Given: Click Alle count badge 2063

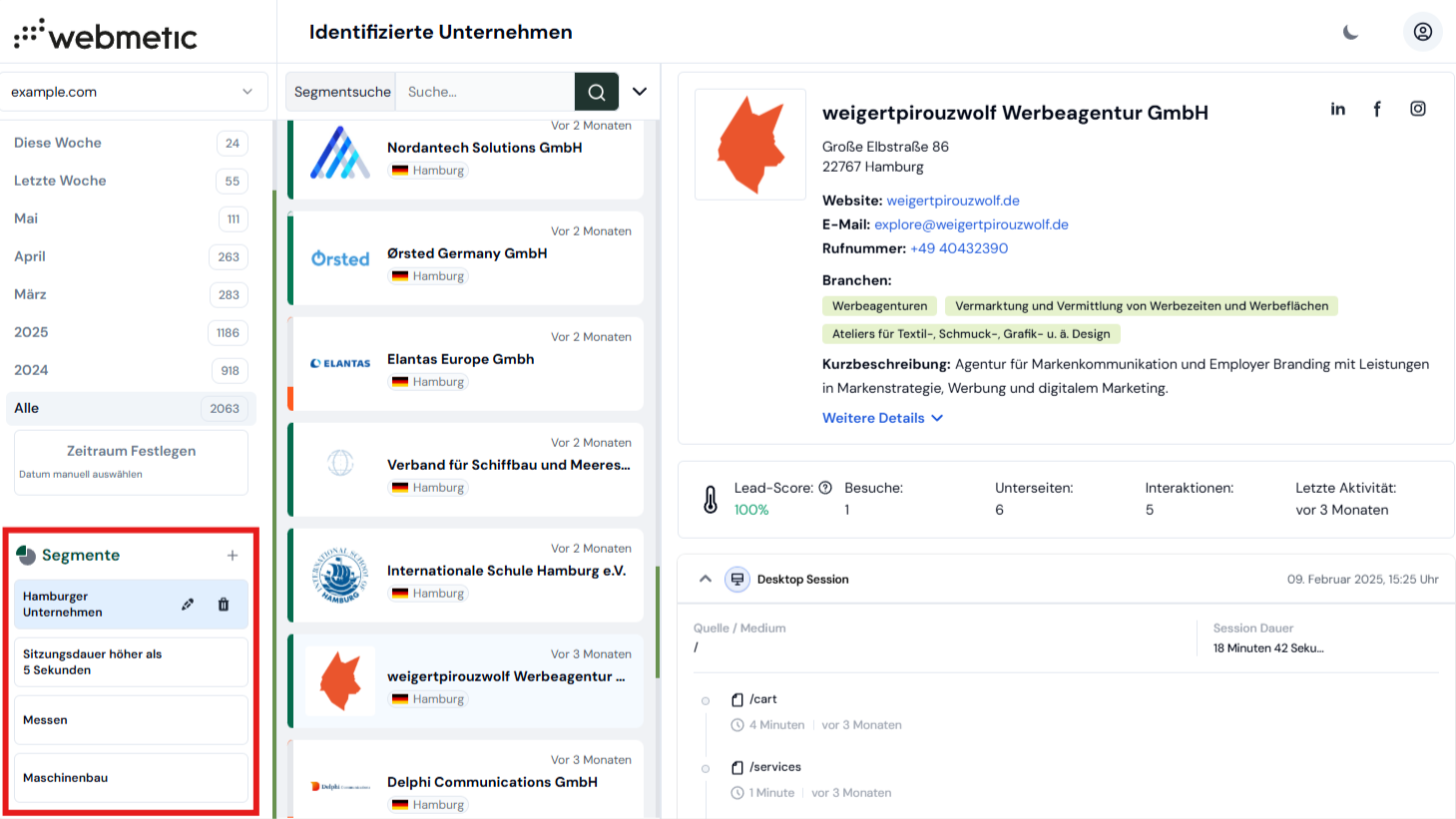Looking at the screenshot, I should (225, 408).
